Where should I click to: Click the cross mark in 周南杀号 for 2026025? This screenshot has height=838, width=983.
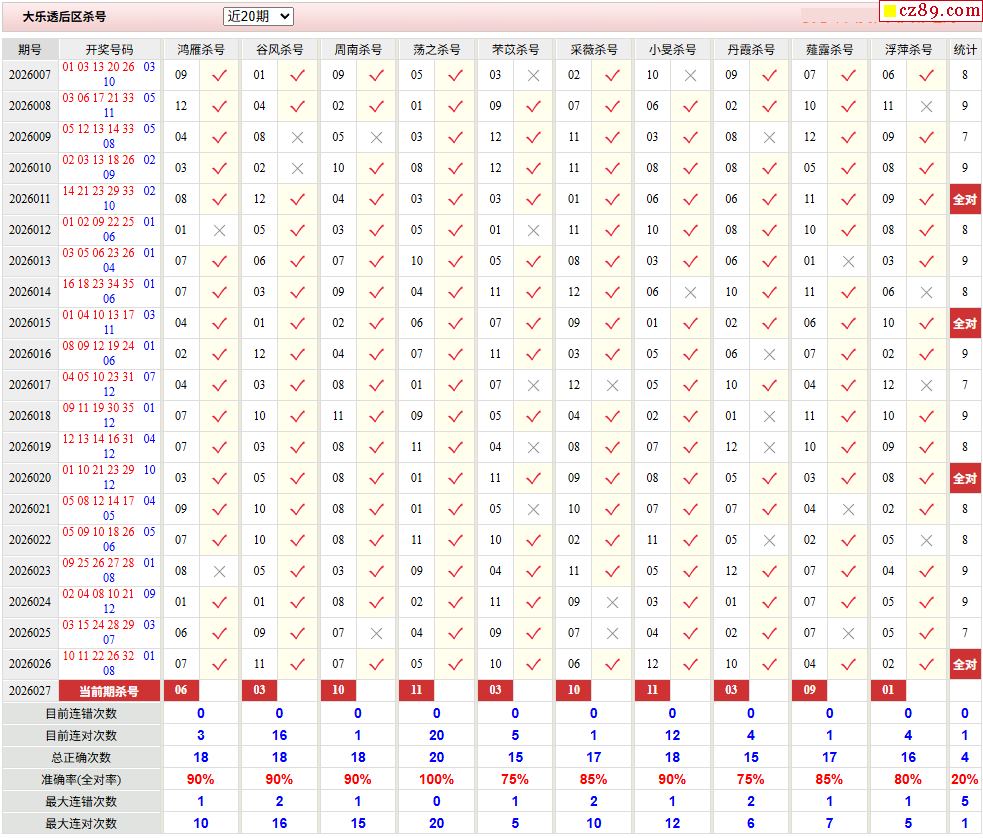[x=376, y=633]
